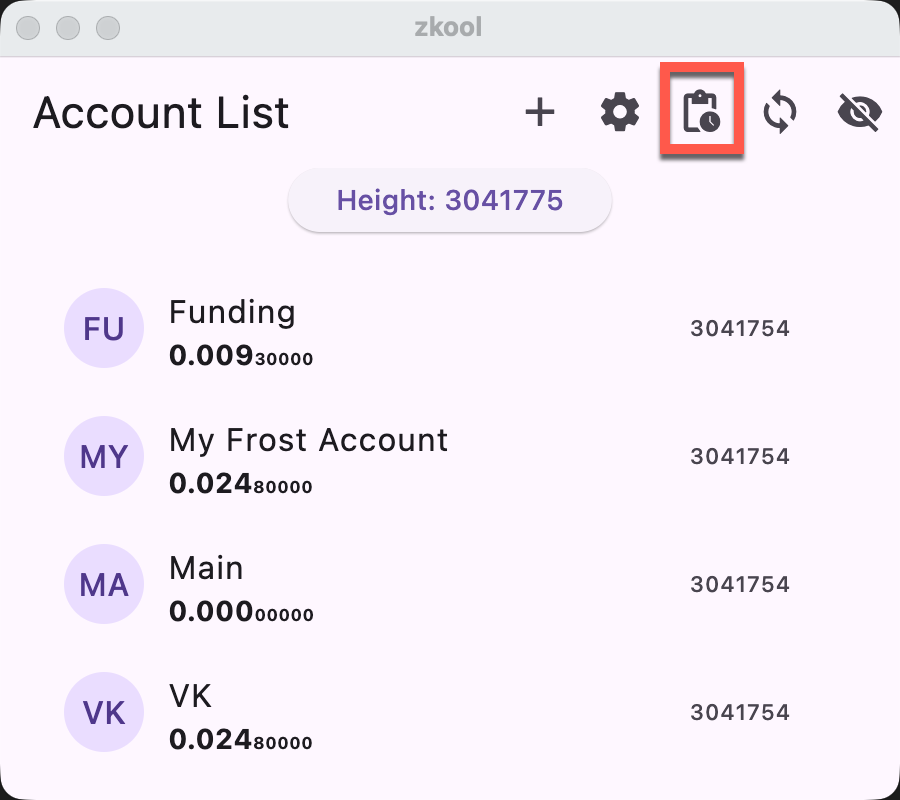900x800 pixels.
Task: Select the Main account name
Action: pyautogui.click(x=206, y=569)
